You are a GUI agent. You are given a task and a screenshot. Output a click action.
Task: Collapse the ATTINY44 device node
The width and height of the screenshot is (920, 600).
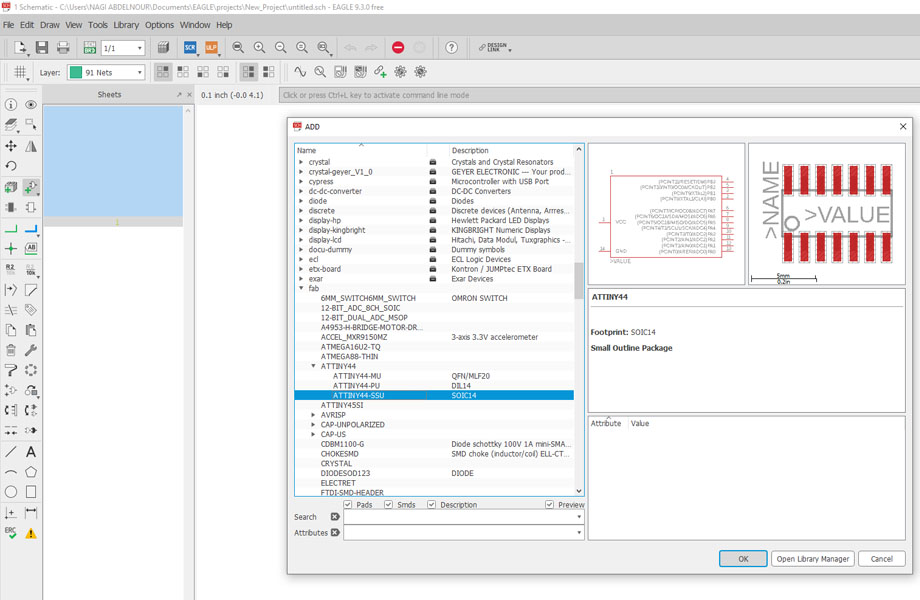313,366
